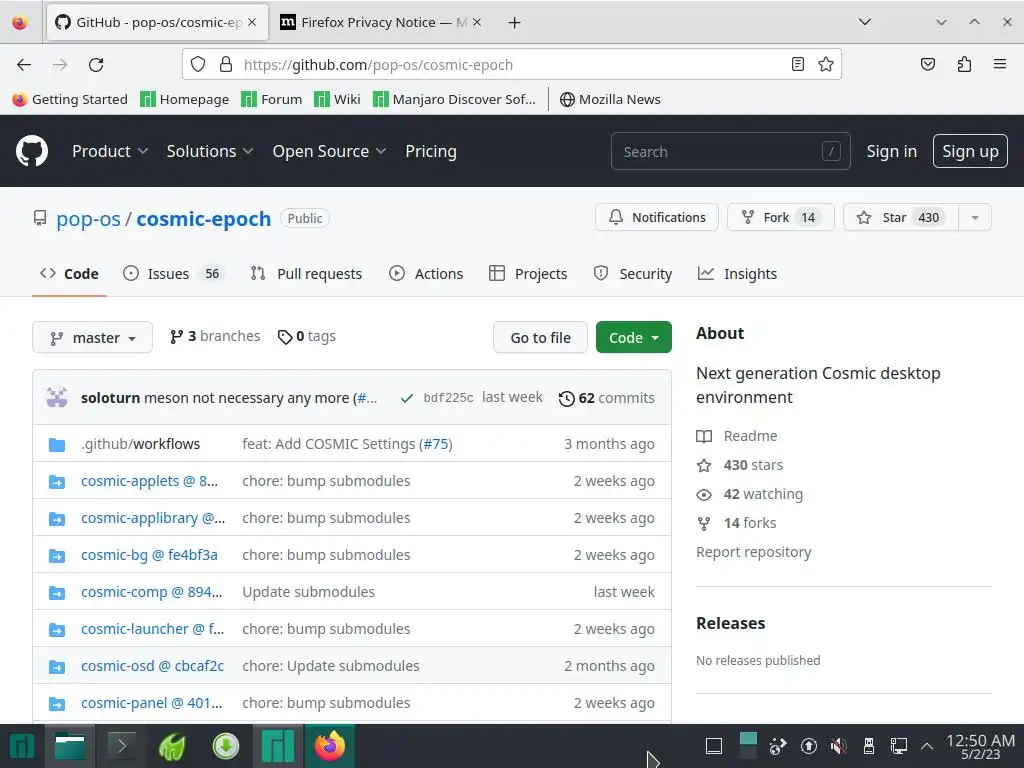Screen dimensions: 1024x768
Task: Open commit hash bdf225c
Action: (448, 398)
